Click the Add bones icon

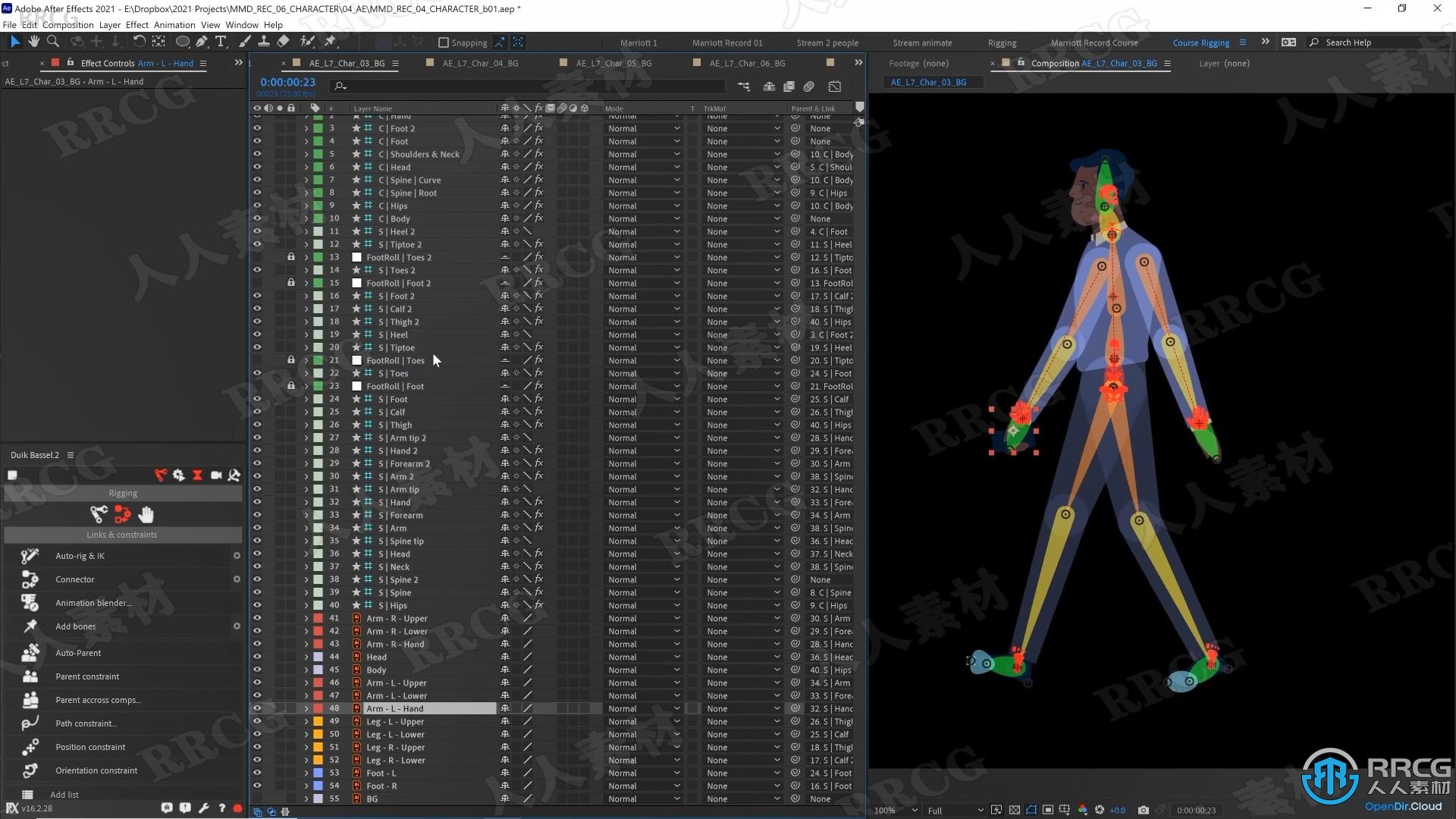29,626
